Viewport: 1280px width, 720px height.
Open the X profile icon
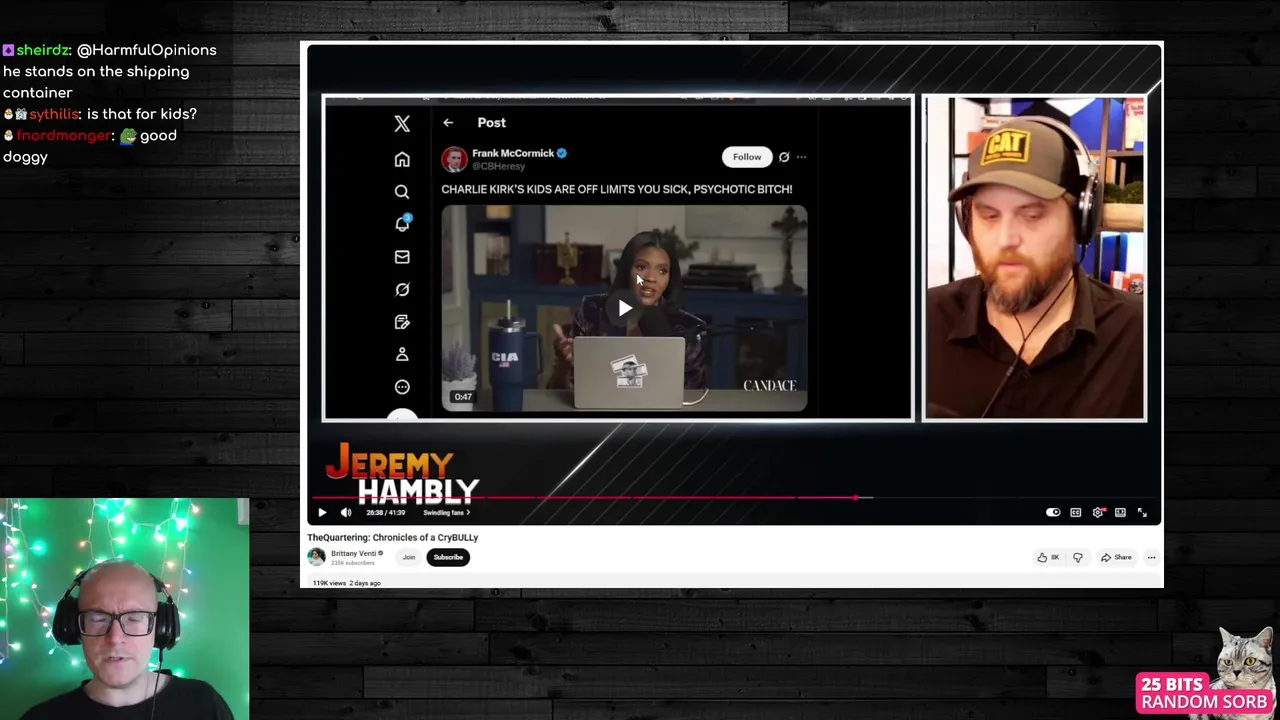(402, 354)
